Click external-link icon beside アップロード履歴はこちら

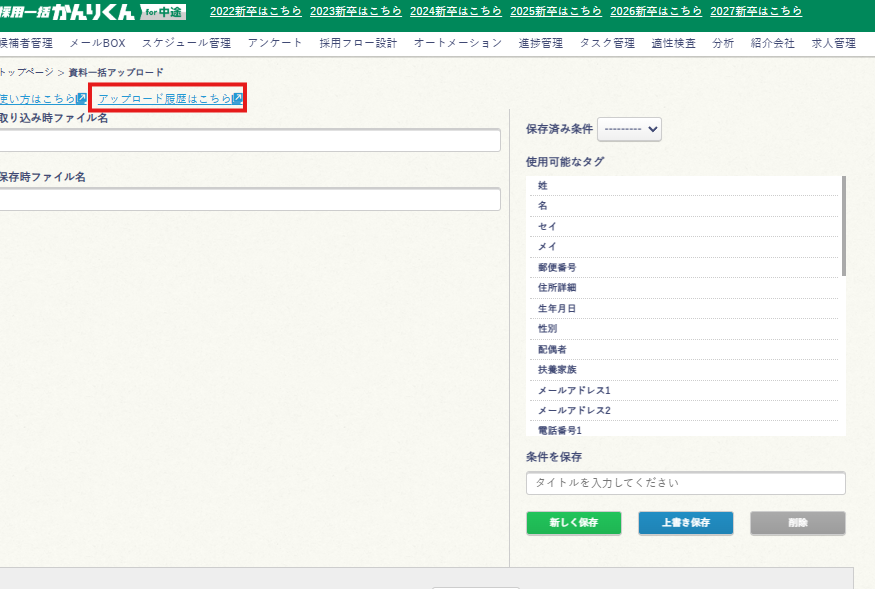[238, 99]
